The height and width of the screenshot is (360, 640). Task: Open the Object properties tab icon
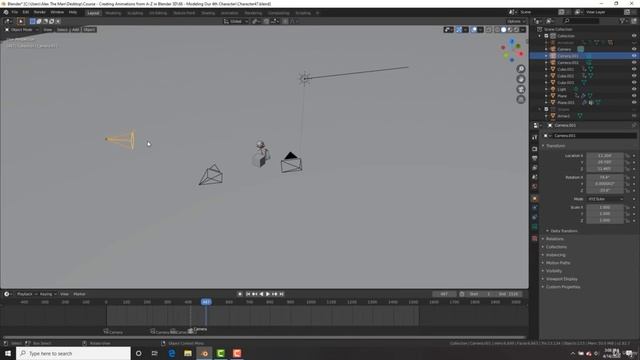[535, 198]
